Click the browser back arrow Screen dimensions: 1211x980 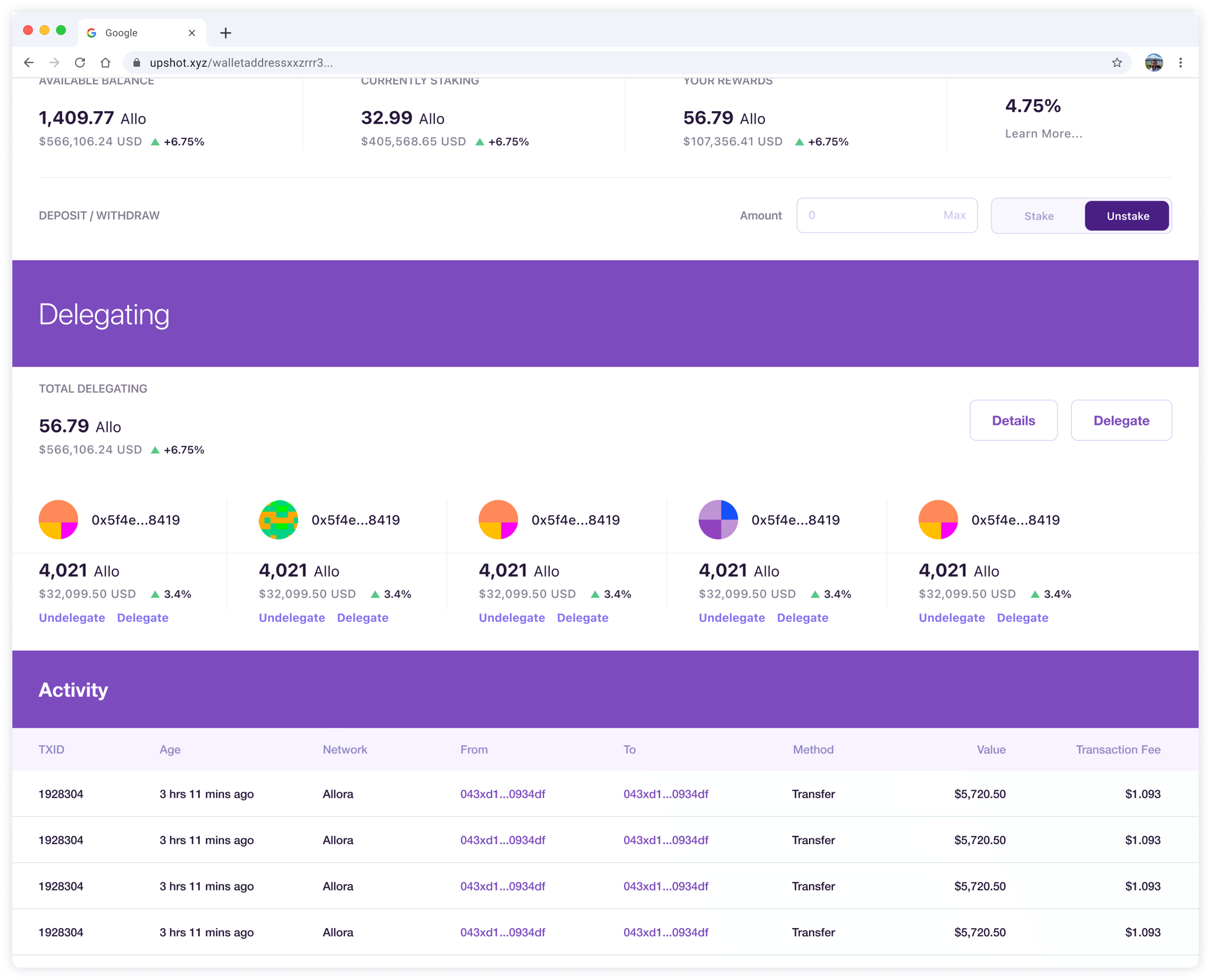tap(29, 63)
